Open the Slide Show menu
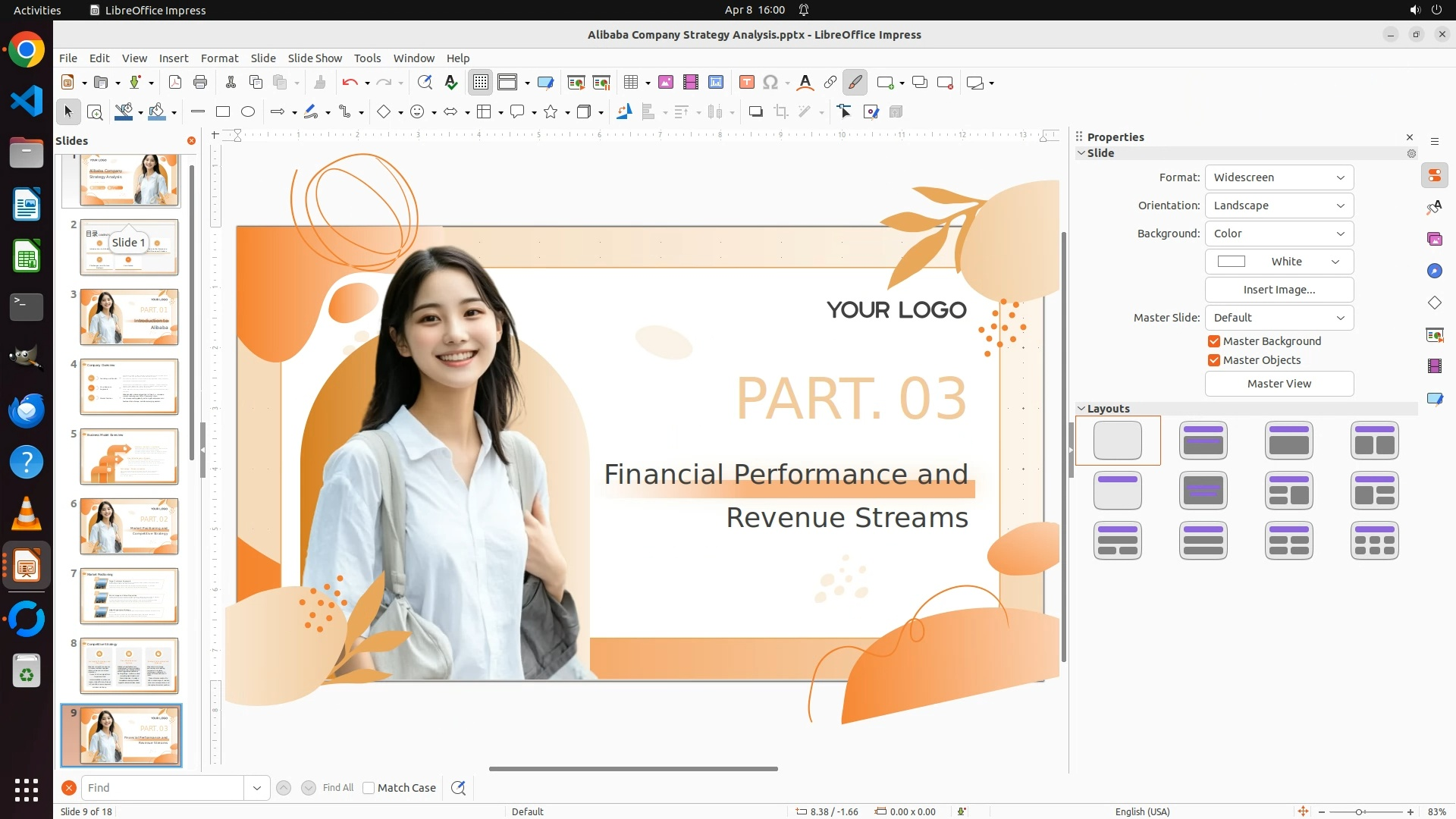Viewport: 1456px width, 819px height. 315,58
